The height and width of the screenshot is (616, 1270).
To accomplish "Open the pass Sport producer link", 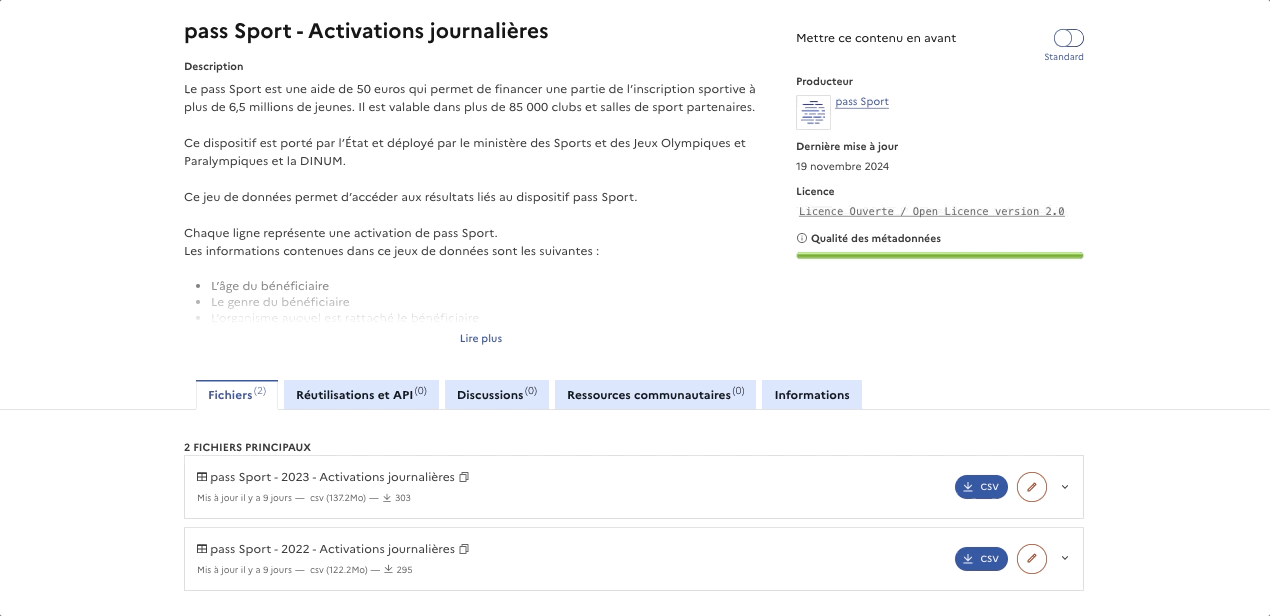I will 862,102.
